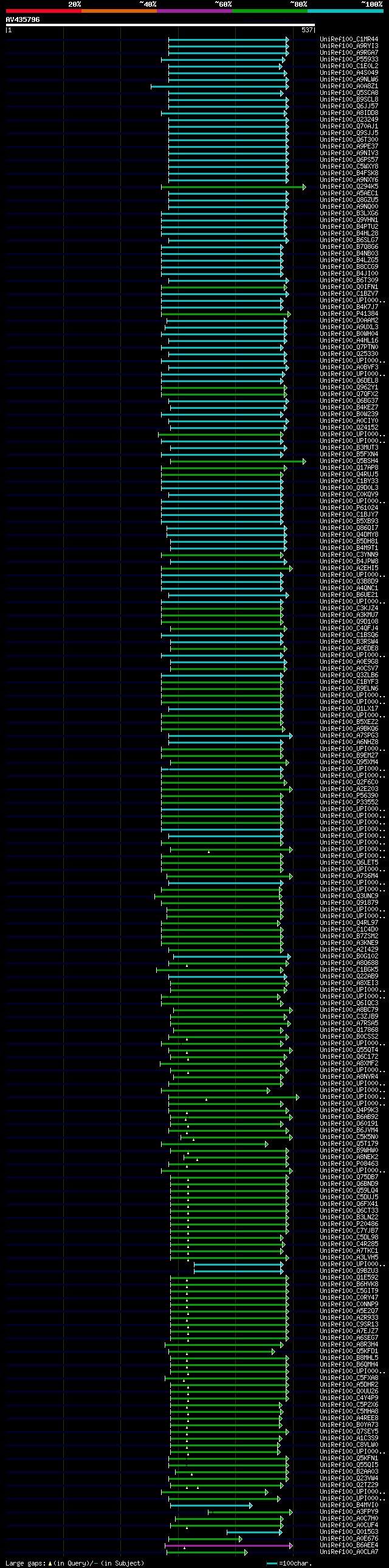Select label UniRef100_Q17868
The width and height of the screenshot is (389, 1568).
(349, 1030)
